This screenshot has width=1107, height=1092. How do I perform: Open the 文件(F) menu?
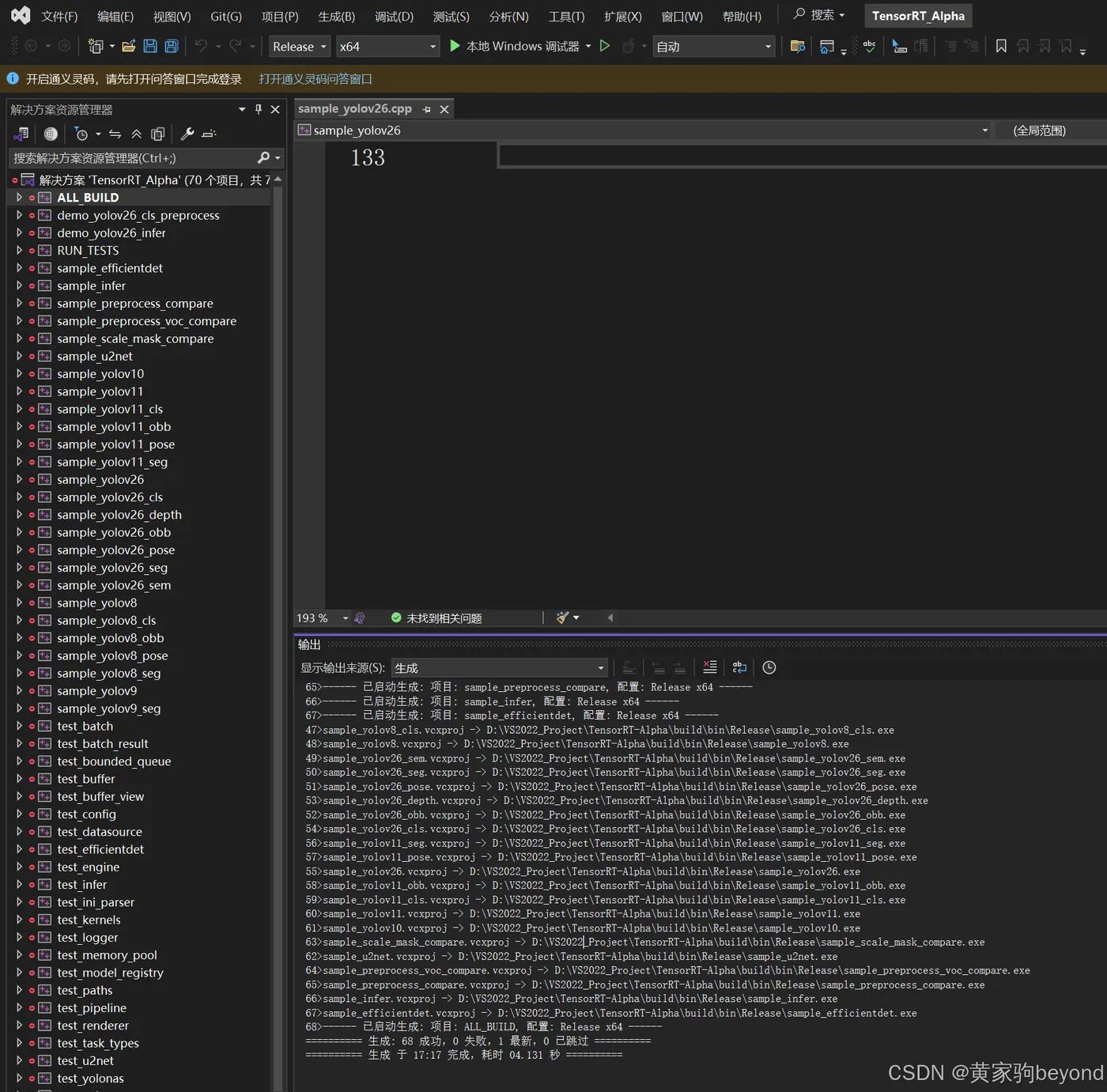(59, 17)
